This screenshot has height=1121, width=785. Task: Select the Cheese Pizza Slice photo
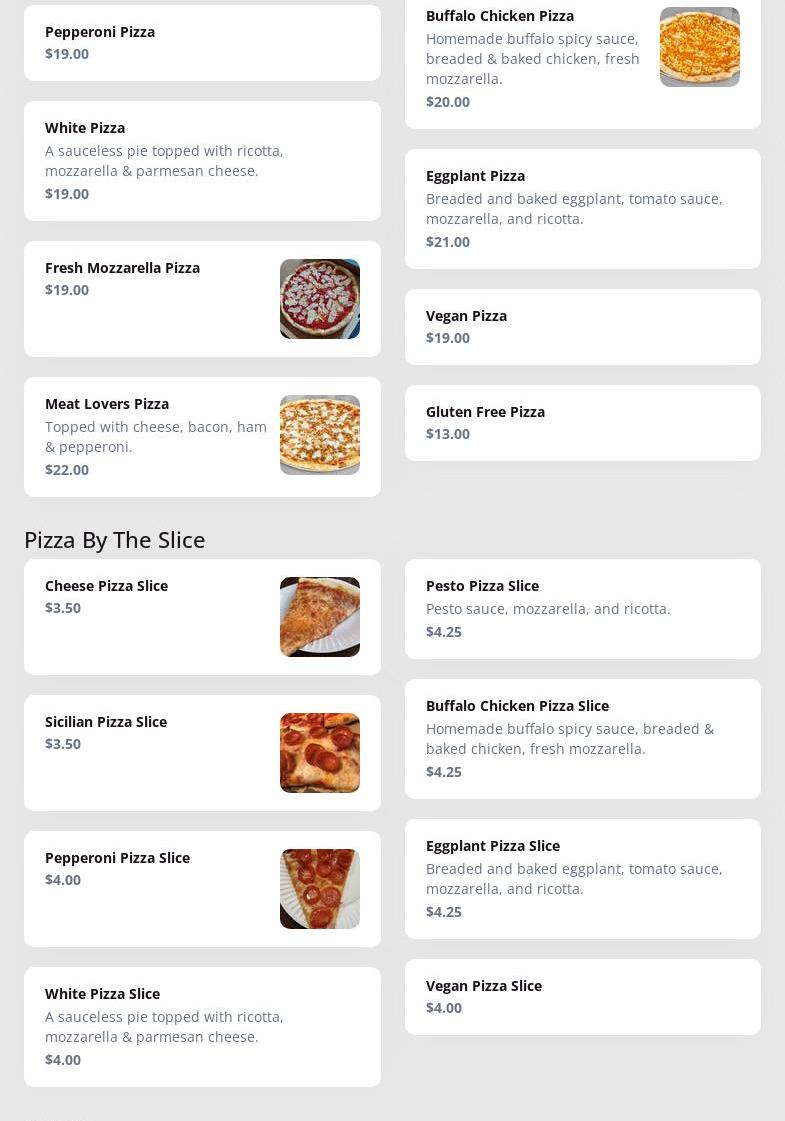click(319, 617)
